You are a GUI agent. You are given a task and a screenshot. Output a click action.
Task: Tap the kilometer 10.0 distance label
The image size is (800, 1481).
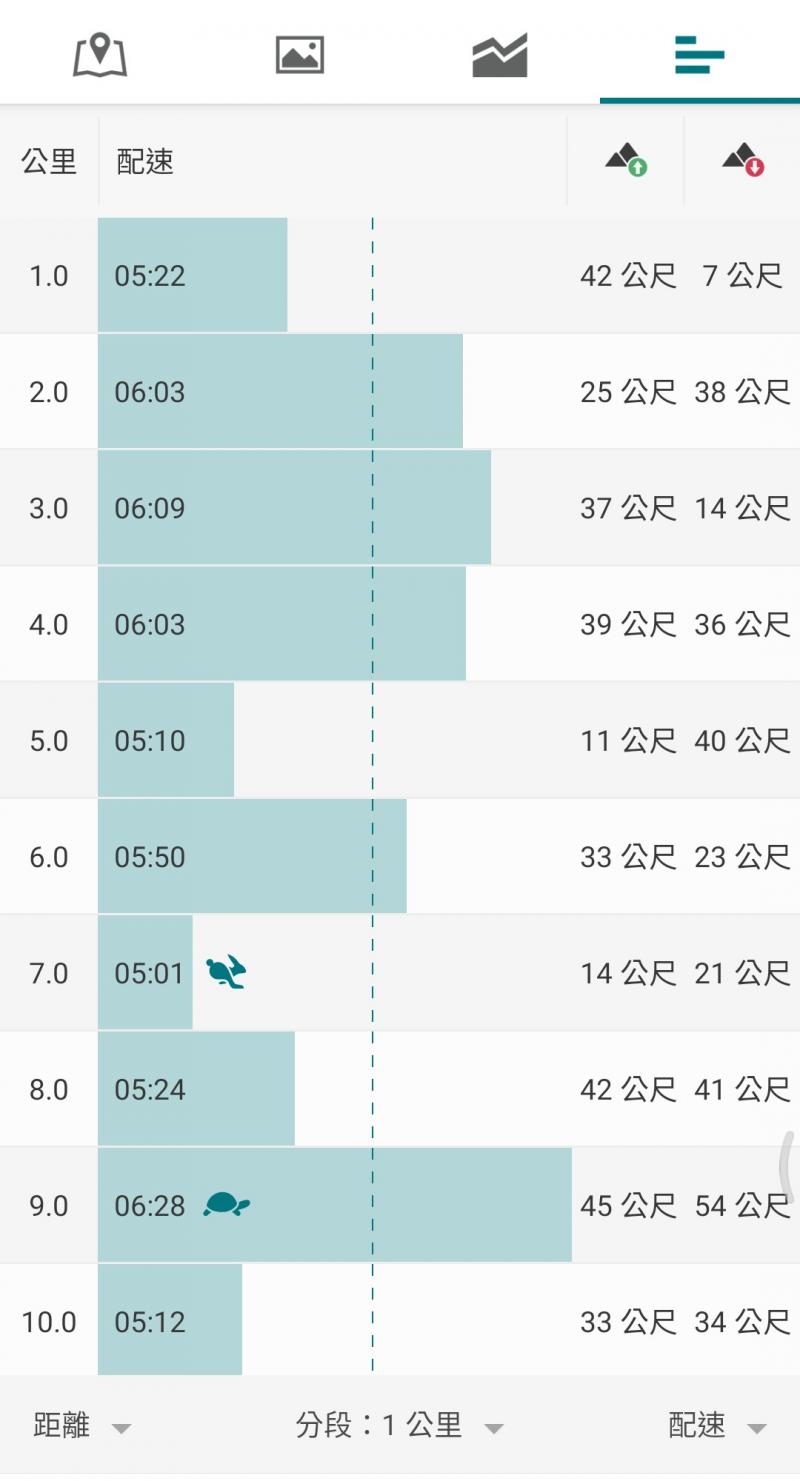[49, 1322]
